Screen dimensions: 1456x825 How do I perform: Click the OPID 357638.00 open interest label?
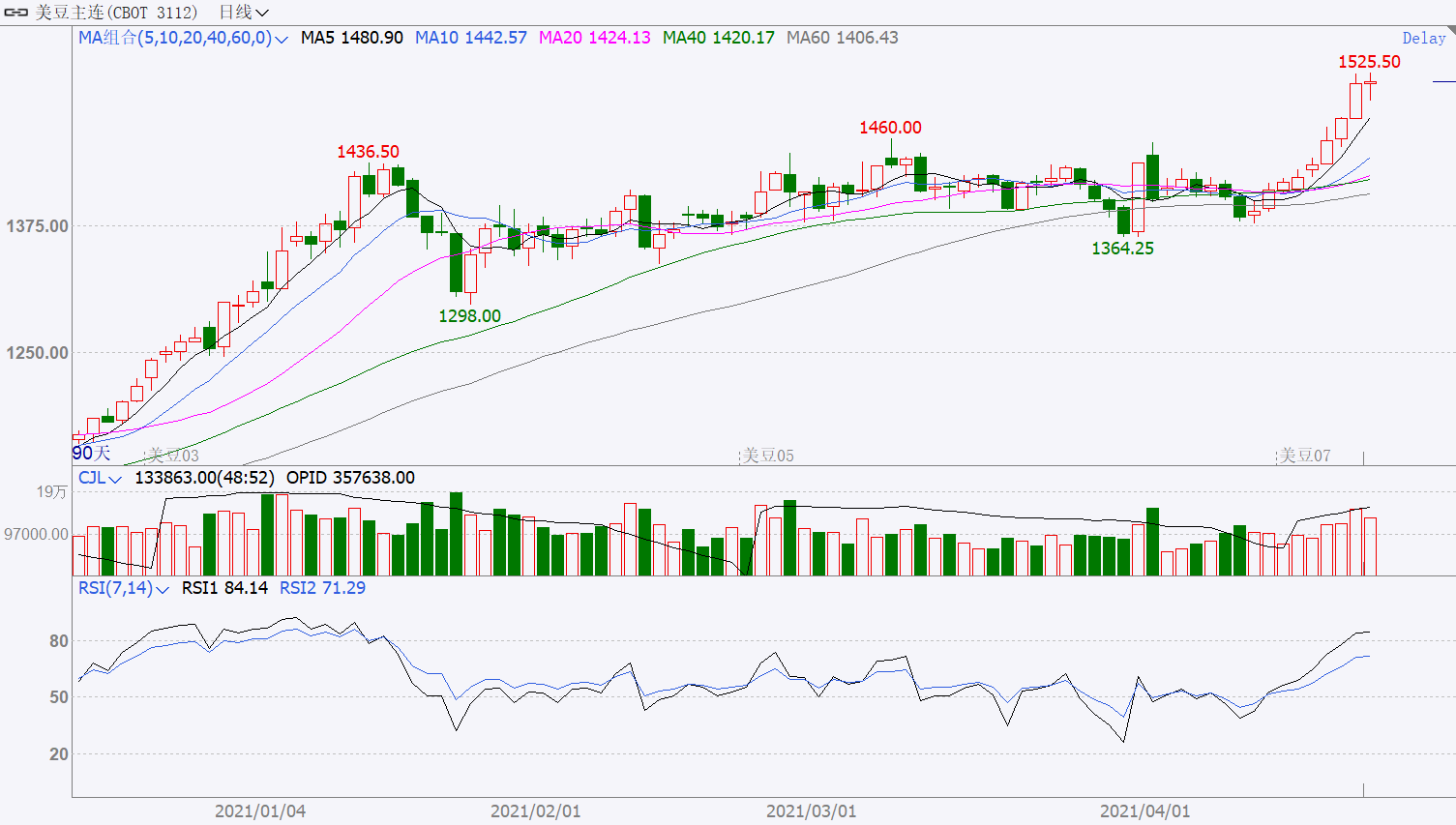coord(350,478)
